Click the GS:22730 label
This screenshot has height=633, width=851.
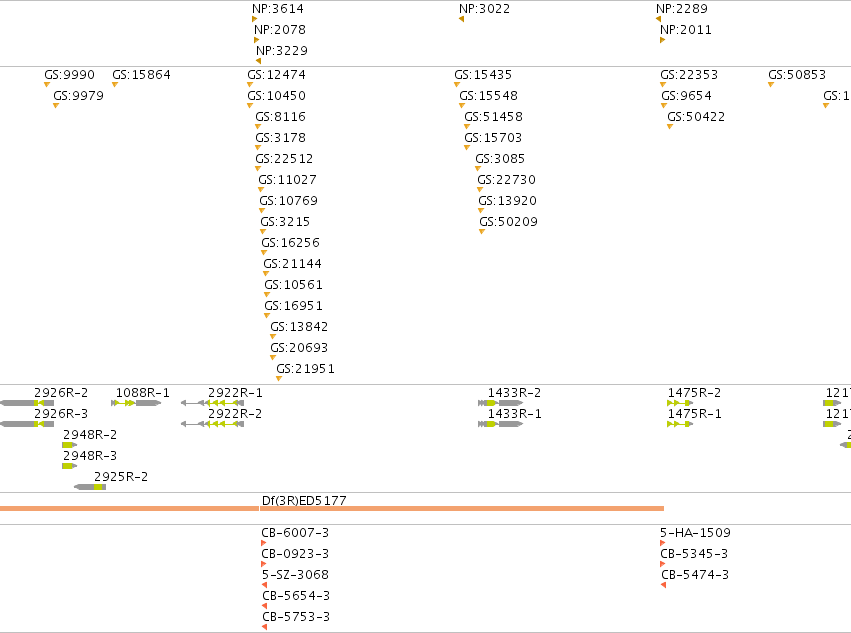click(x=507, y=180)
